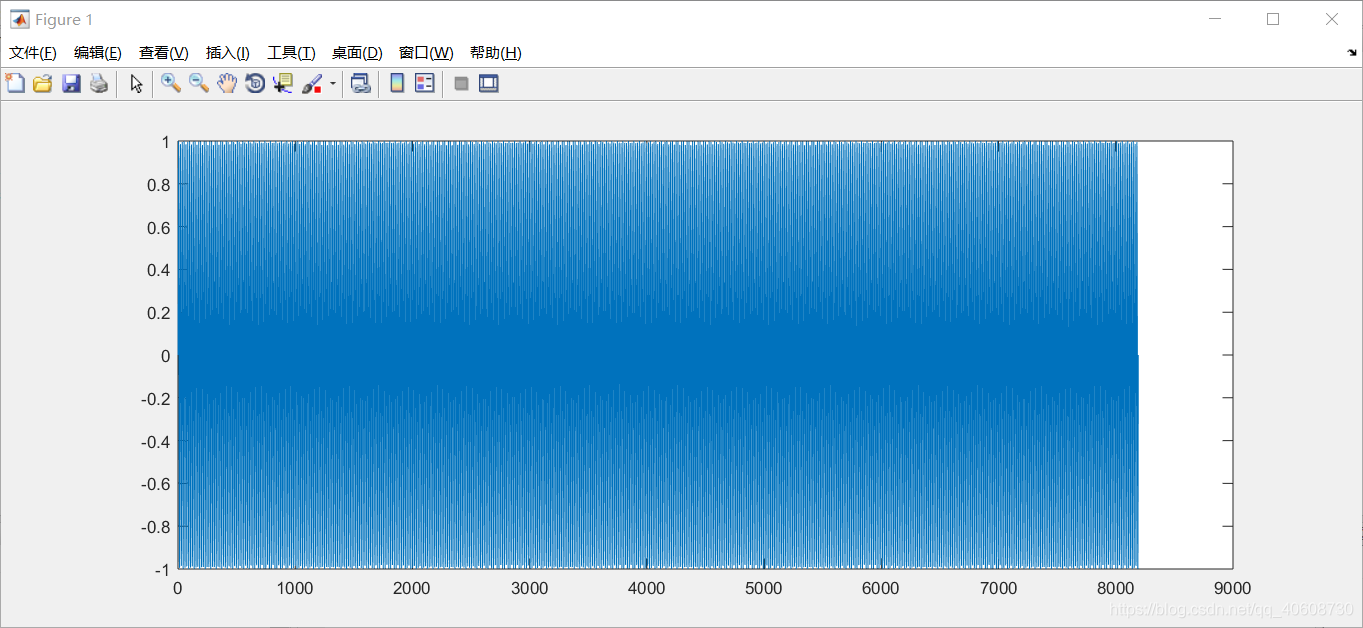Image resolution: width=1363 pixels, height=628 pixels.
Task: Enable the Rotate 3D tool
Action: click(255, 83)
